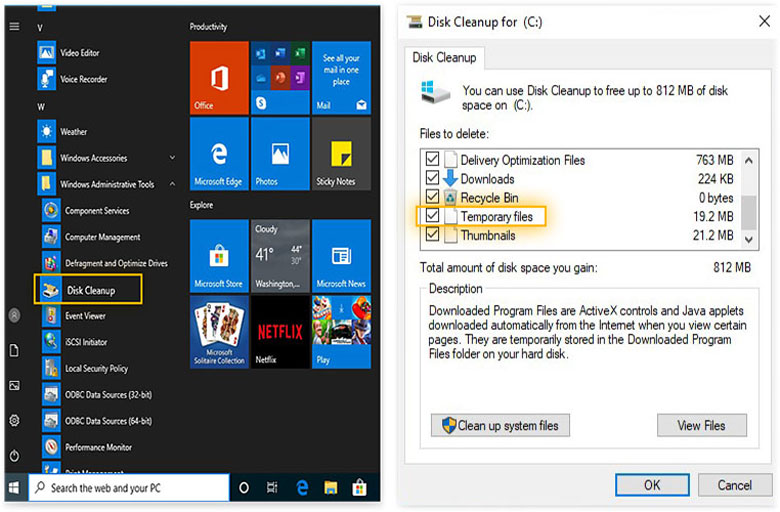The width and height of the screenshot is (780, 512).
Task: Open the Microsoft Store tile
Action: [x=219, y=255]
